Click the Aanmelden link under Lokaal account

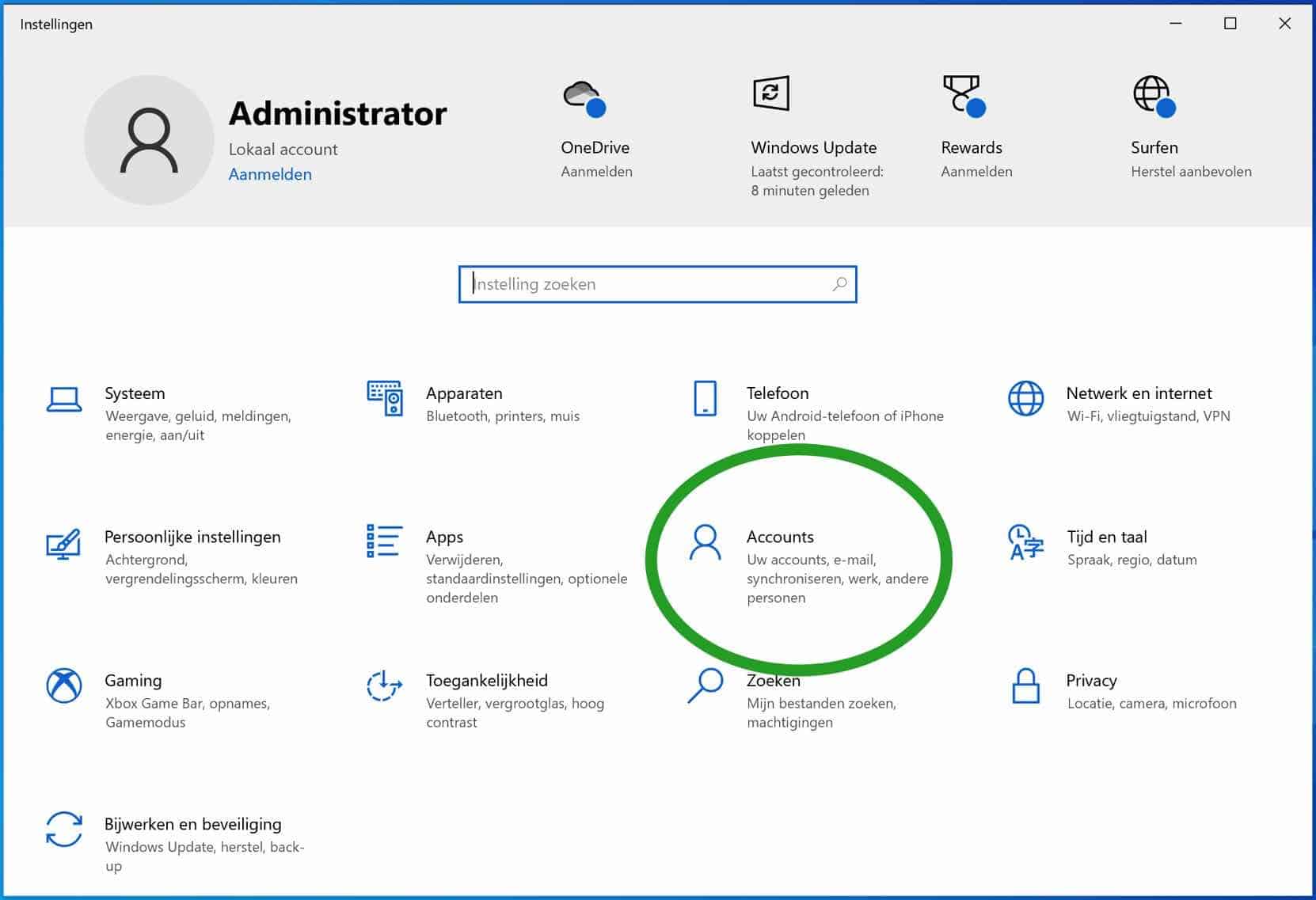(x=270, y=174)
